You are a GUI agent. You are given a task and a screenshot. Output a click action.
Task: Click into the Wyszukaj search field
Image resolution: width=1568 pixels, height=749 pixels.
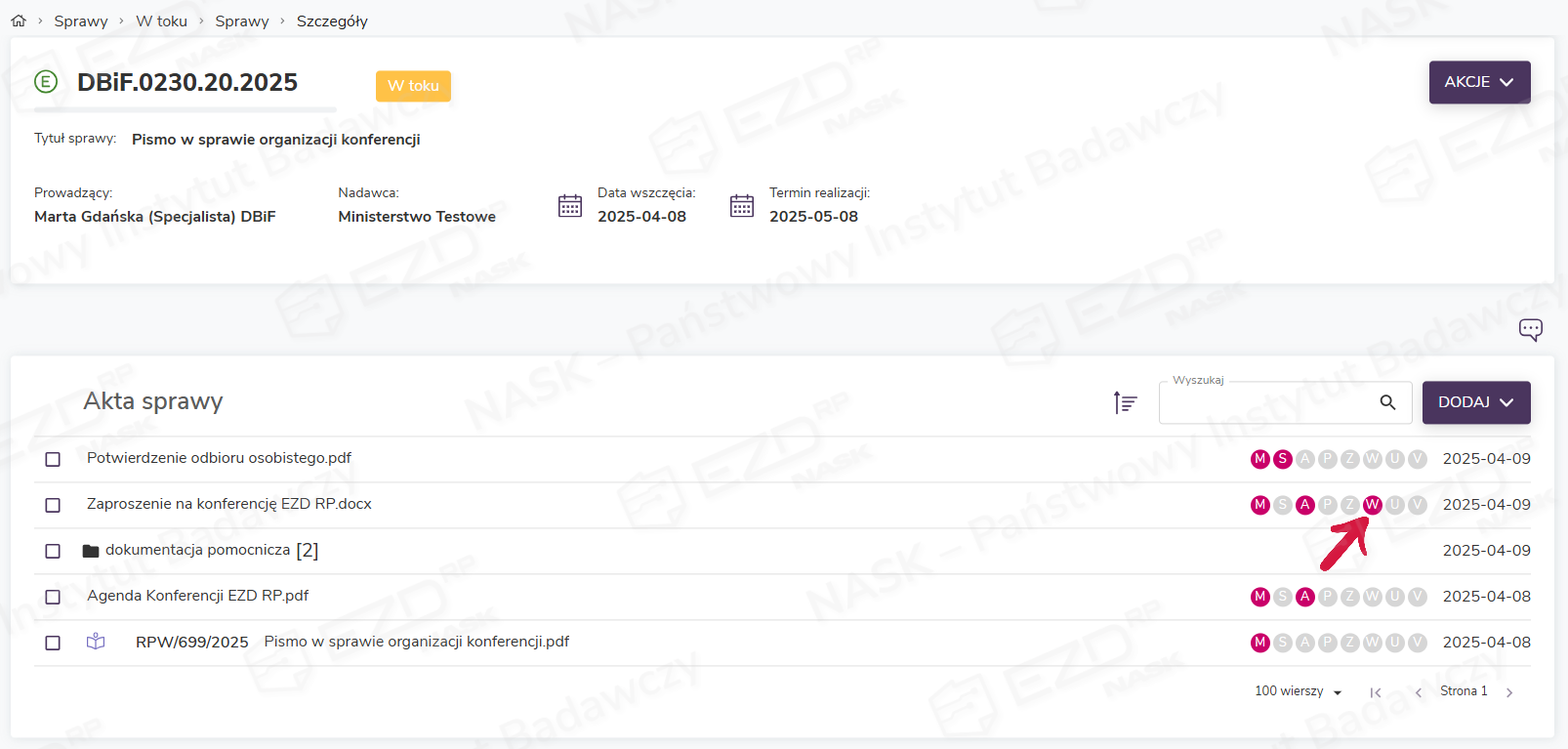[1266, 402]
